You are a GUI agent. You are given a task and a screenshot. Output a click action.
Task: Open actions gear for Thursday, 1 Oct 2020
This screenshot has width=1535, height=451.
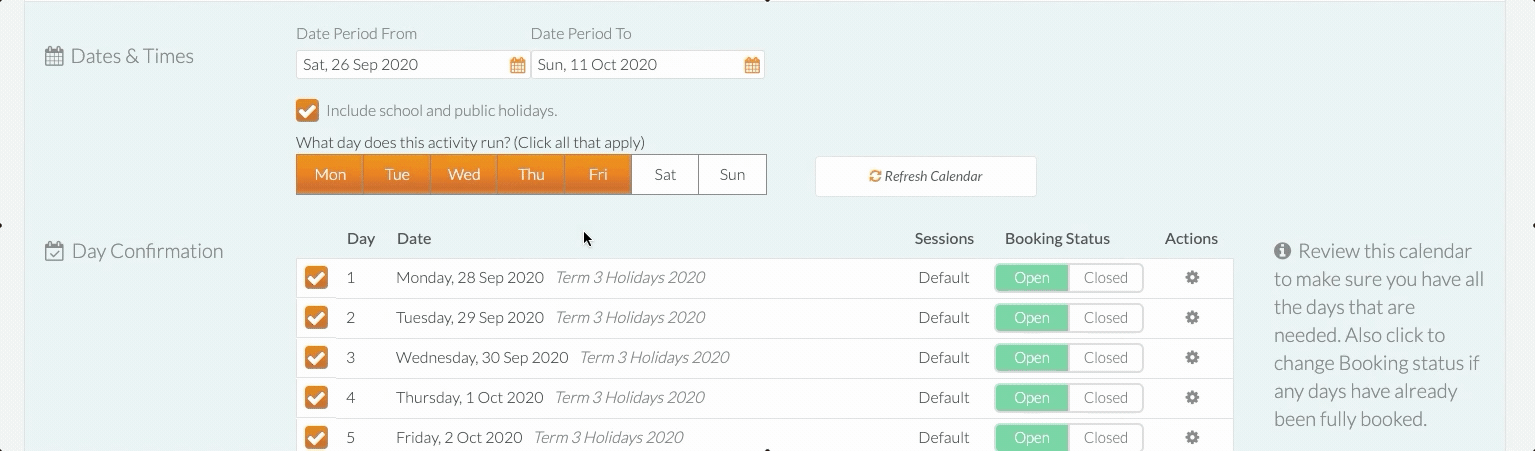pyautogui.click(x=1192, y=398)
